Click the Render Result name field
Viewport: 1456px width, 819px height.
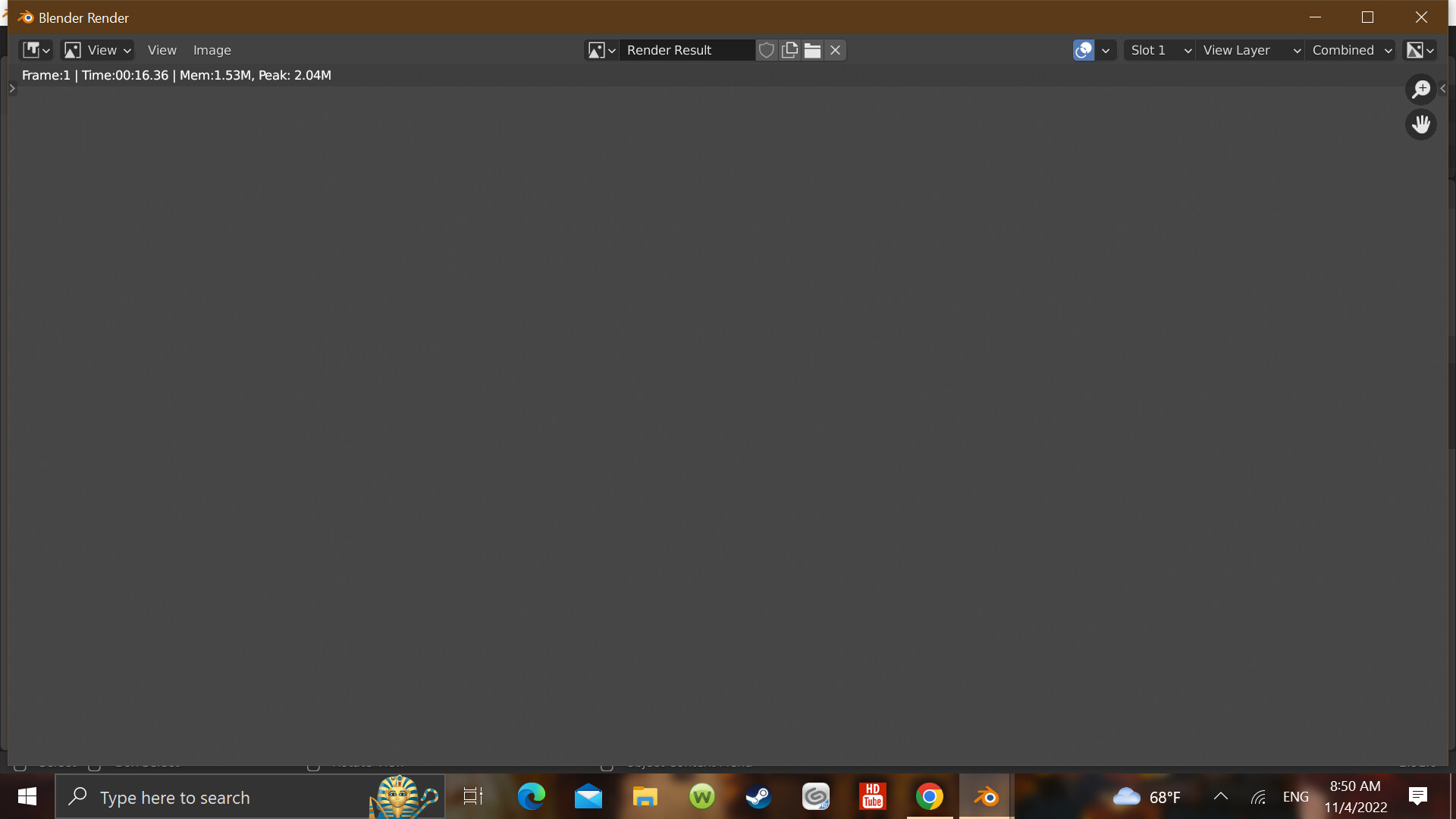[x=686, y=50]
